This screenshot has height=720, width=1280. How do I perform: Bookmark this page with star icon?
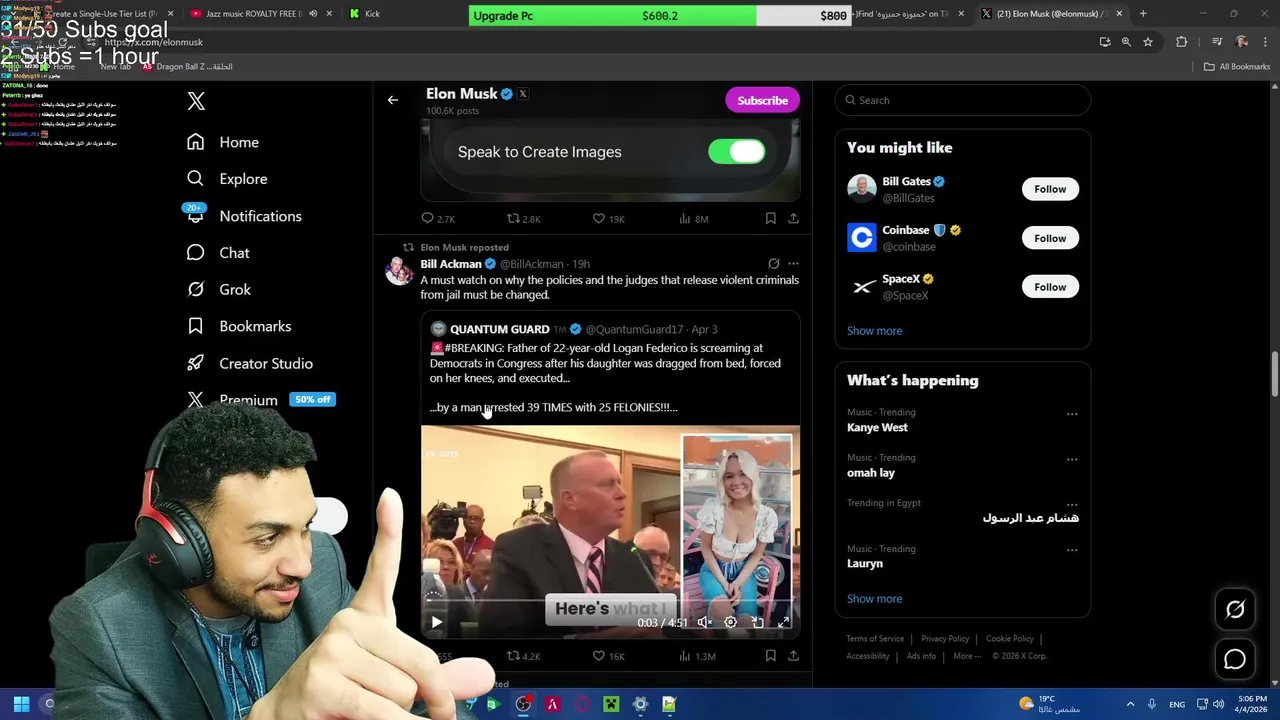pyautogui.click(x=1148, y=42)
